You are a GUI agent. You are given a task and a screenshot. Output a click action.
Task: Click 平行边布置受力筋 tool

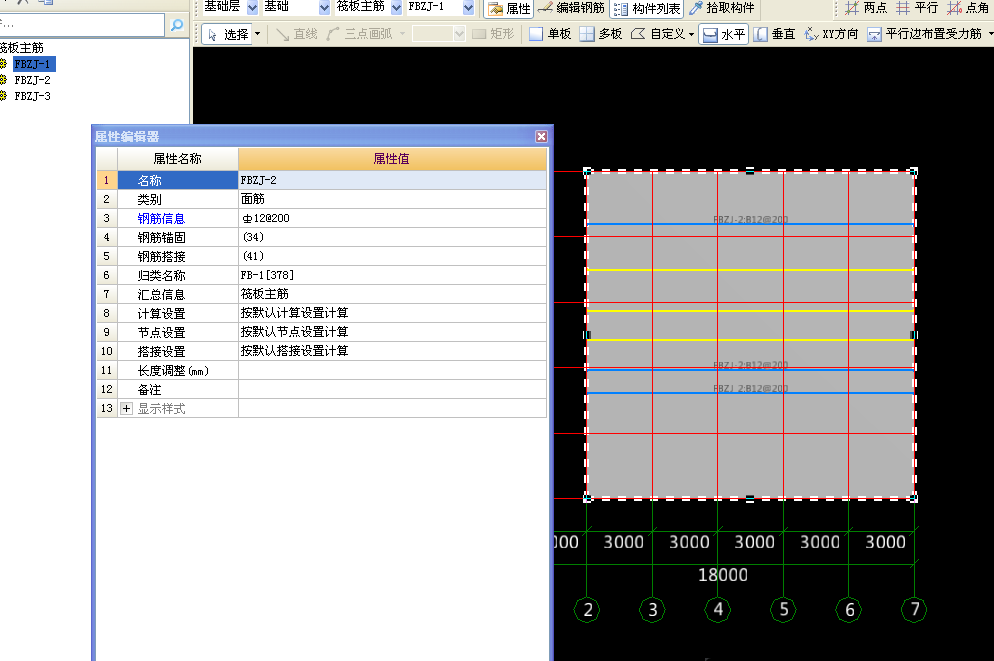pyautogui.click(x=924, y=34)
